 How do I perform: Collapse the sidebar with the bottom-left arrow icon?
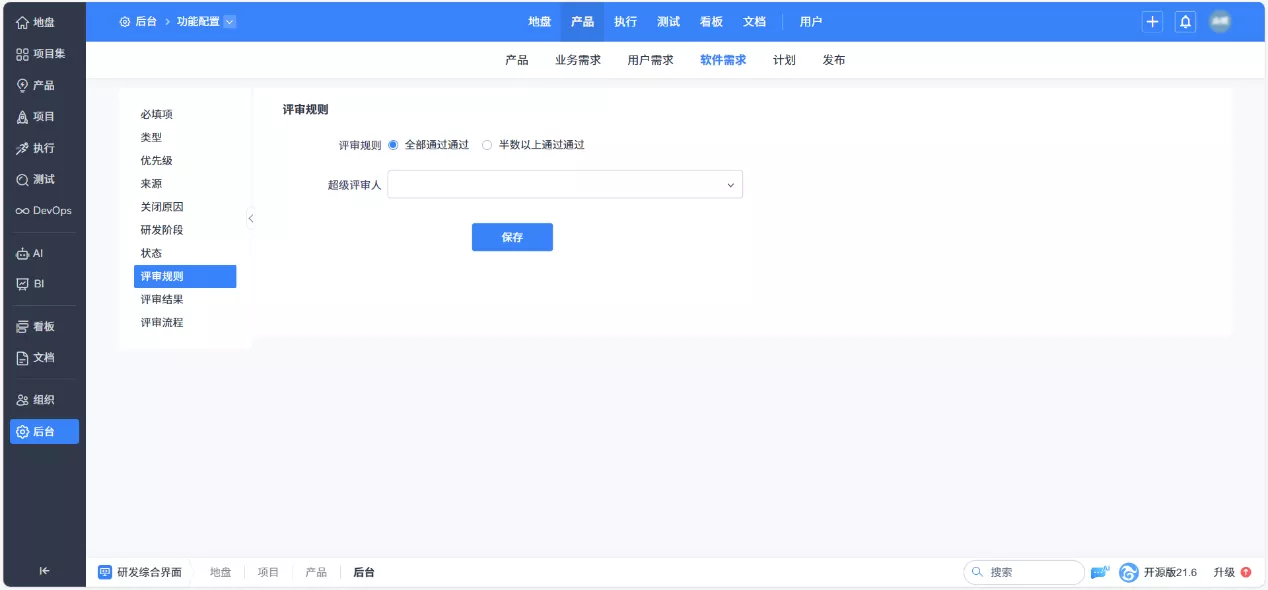[x=44, y=569]
